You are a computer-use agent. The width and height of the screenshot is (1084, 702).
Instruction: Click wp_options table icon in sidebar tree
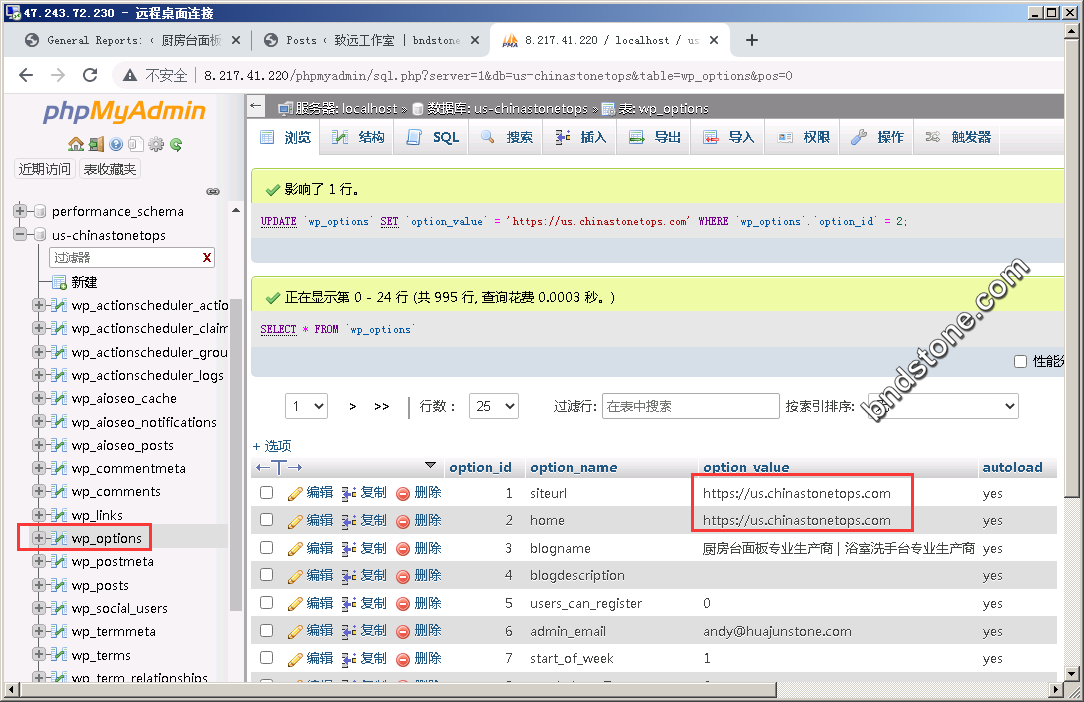pyautogui.click(x=59, y=538)
